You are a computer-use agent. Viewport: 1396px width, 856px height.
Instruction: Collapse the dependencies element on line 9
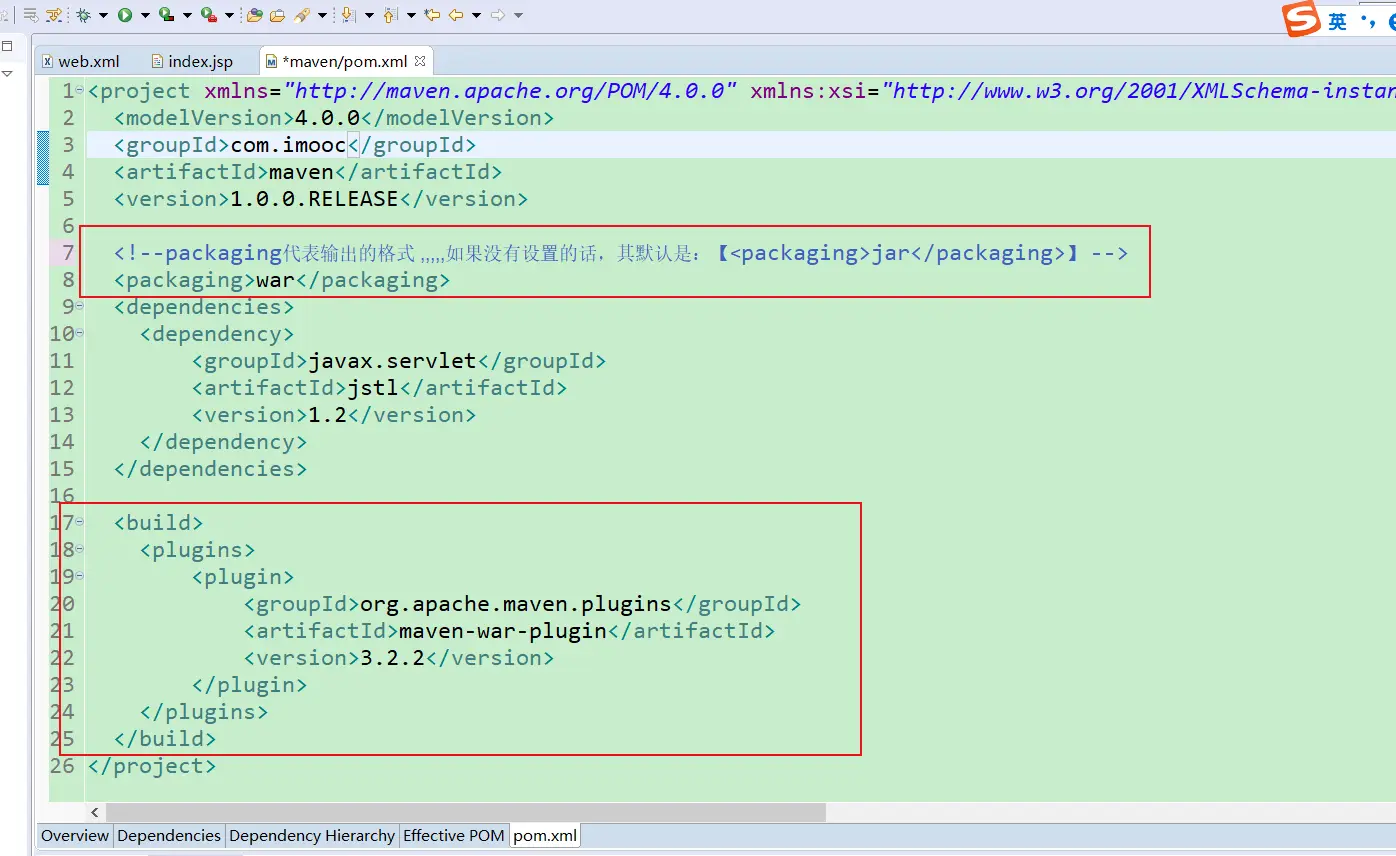pos(79,306)
